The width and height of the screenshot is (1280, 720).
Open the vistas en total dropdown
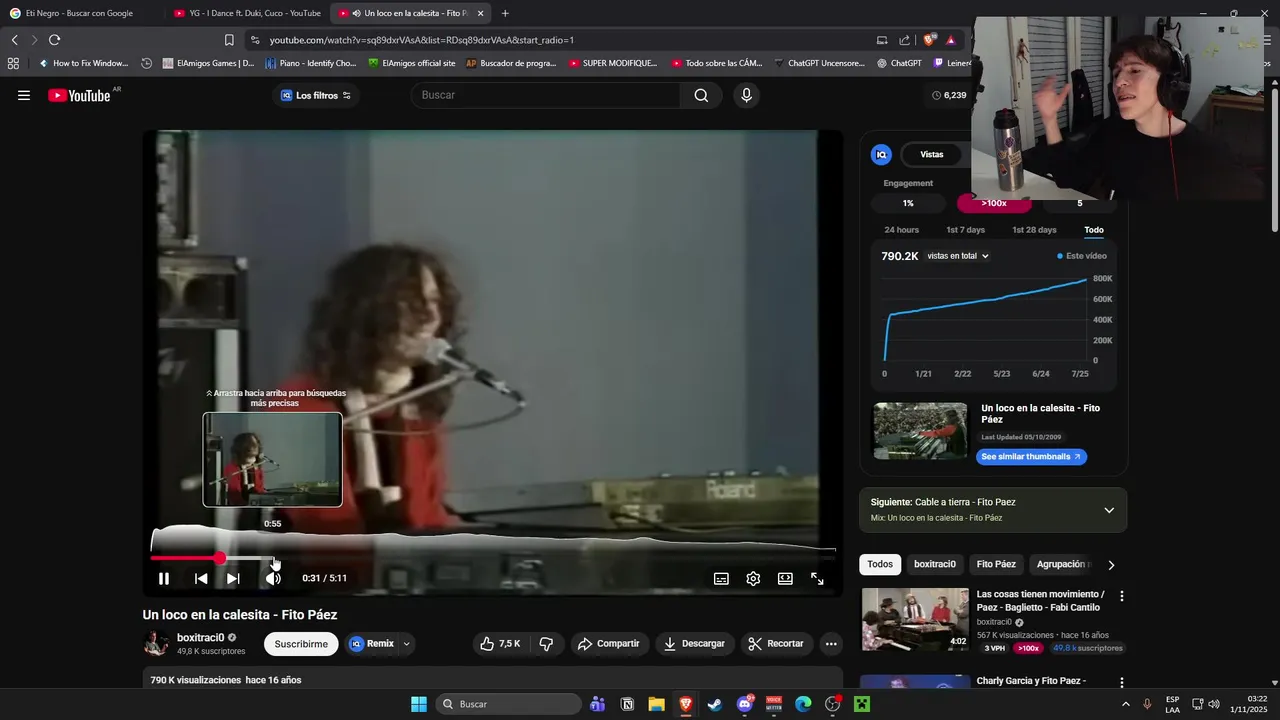[958, 256]
